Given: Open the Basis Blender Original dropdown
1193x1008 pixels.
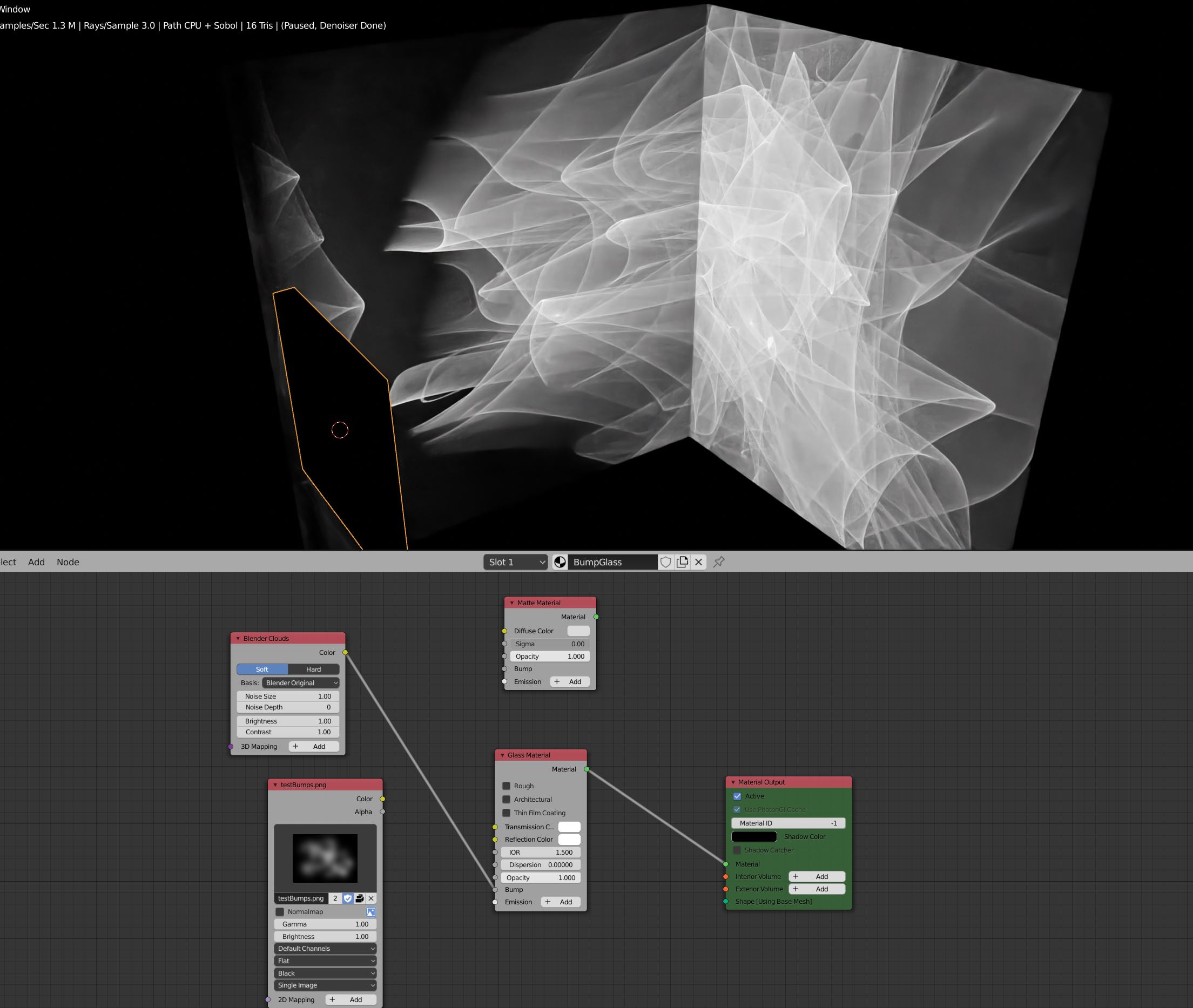Looking at the screenshot, I should point(301,683).
